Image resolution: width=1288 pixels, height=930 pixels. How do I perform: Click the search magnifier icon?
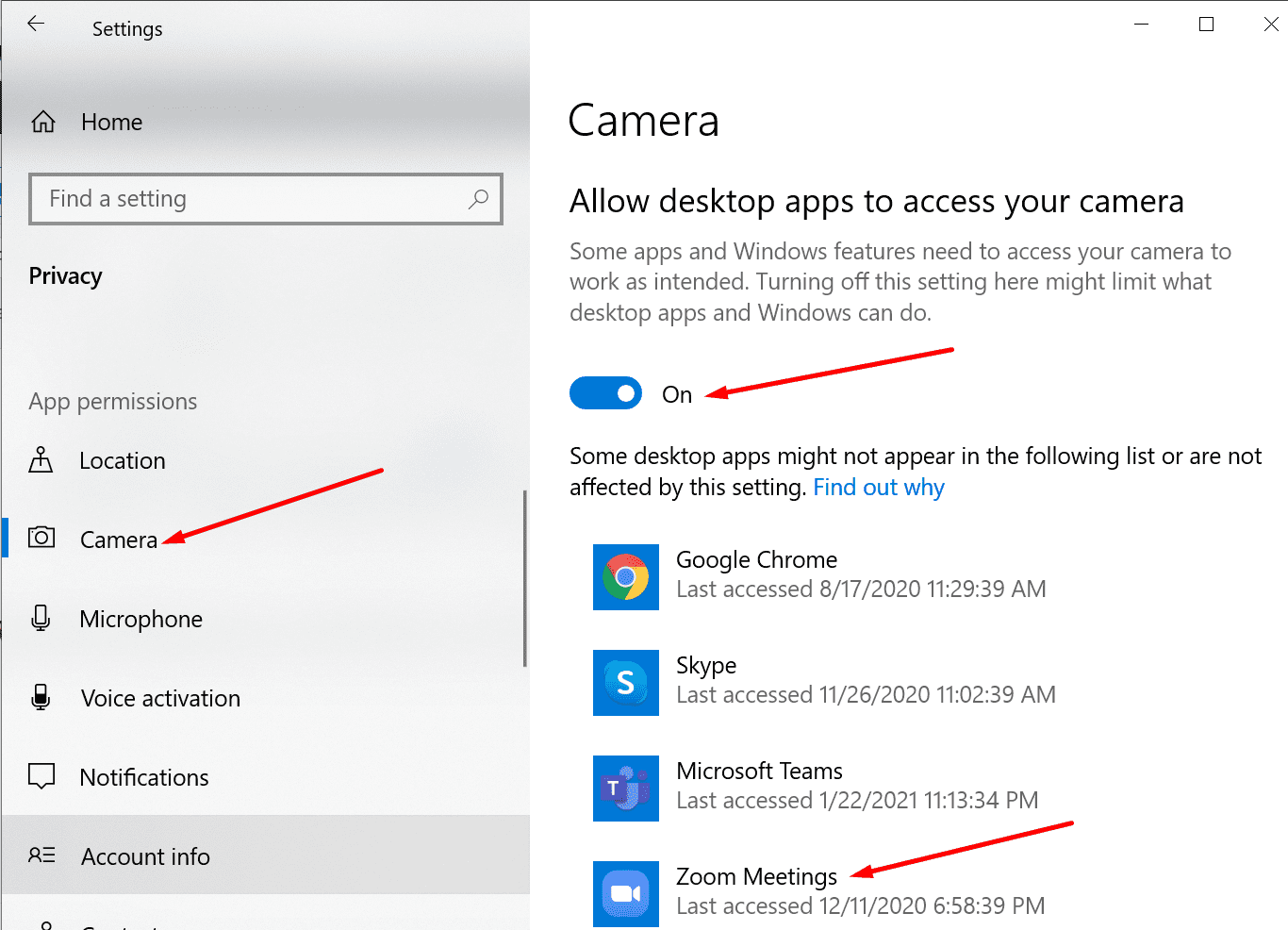(478, 199)
